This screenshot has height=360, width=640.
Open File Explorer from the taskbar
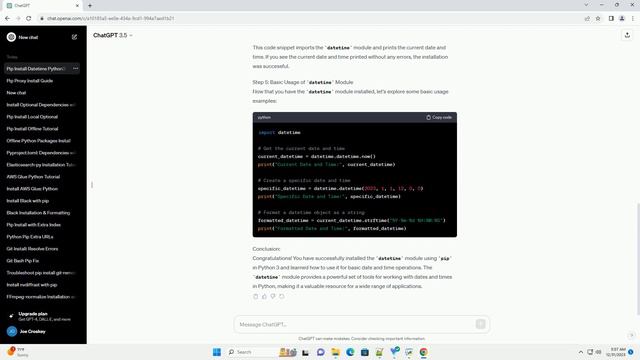(x=336, y=352)
